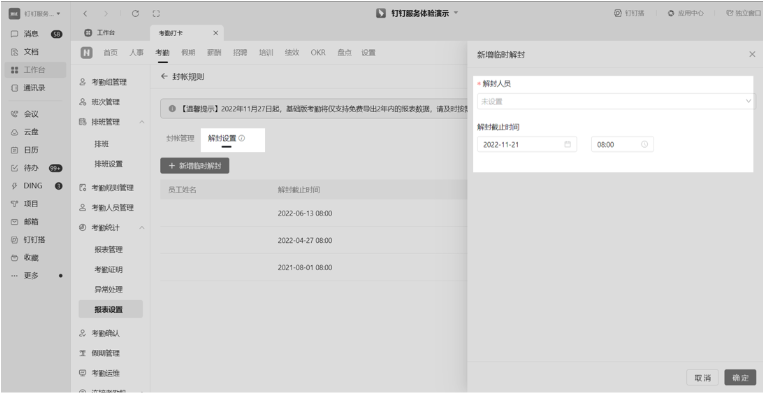
Task: Select the 解封设置 tab
Action: (222, 138)
